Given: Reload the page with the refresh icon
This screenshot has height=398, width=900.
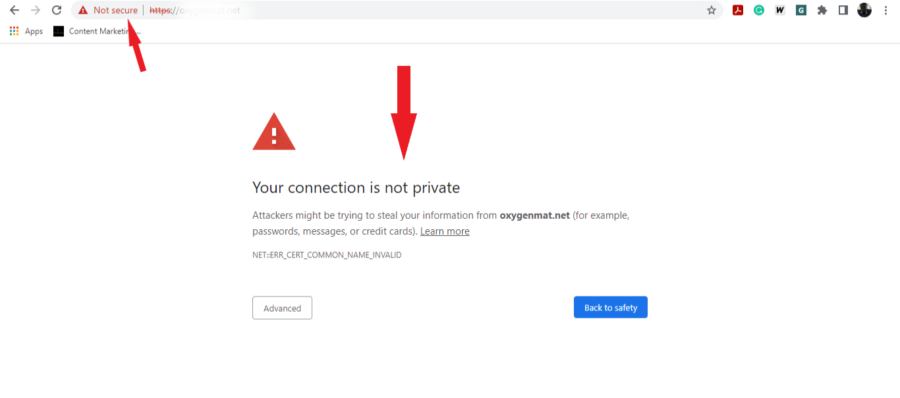Looking at the screenshot, I should (x=56, y=10).
